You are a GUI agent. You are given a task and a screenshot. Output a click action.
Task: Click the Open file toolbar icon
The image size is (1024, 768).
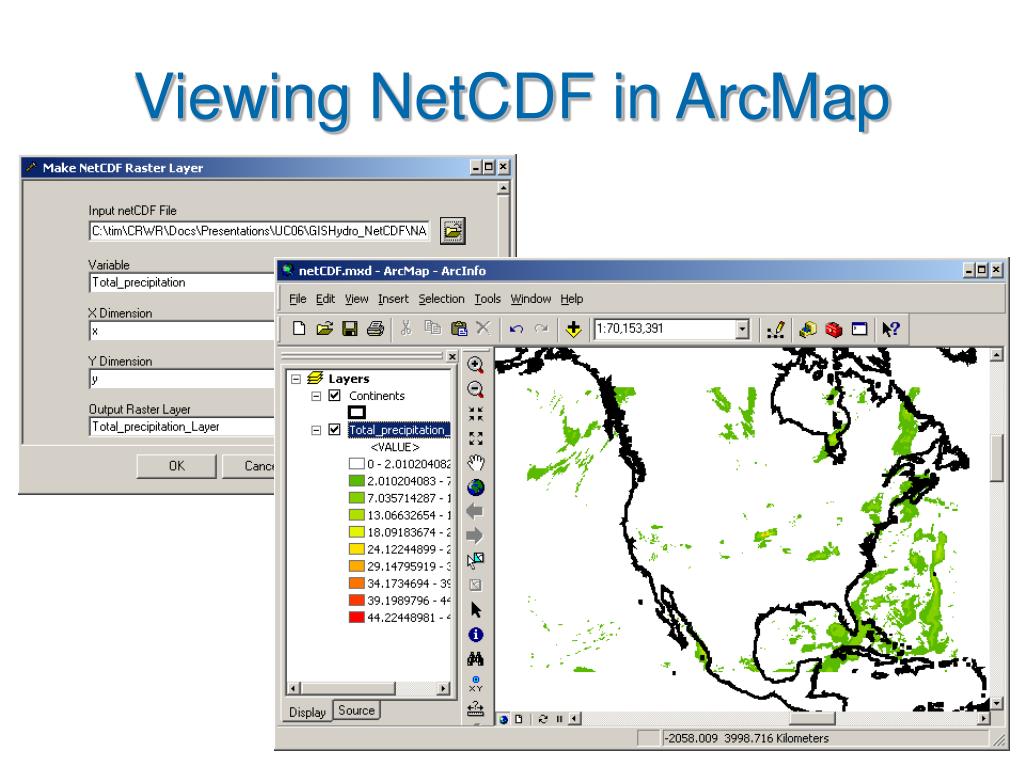point(325,328)
